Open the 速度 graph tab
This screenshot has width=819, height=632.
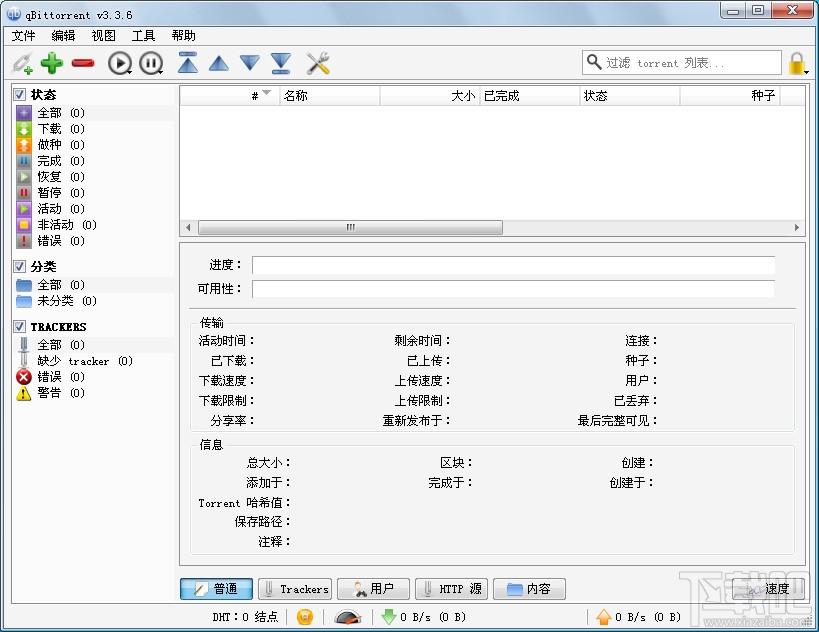[768, 589]
